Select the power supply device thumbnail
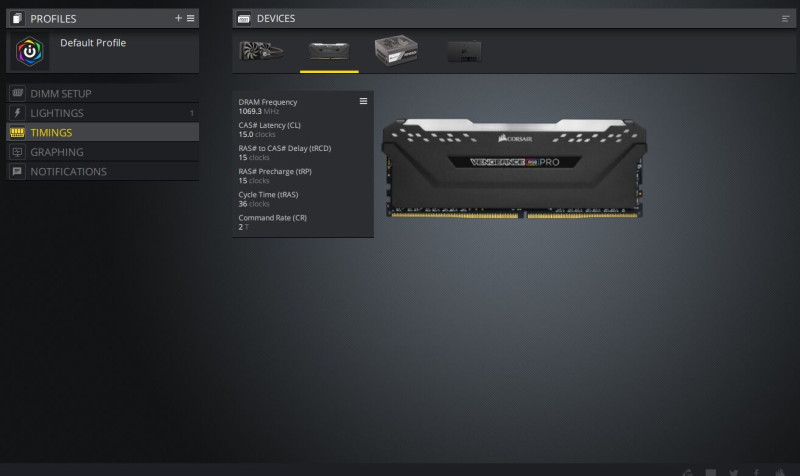 pyautogui.click(x=396, y=50)
